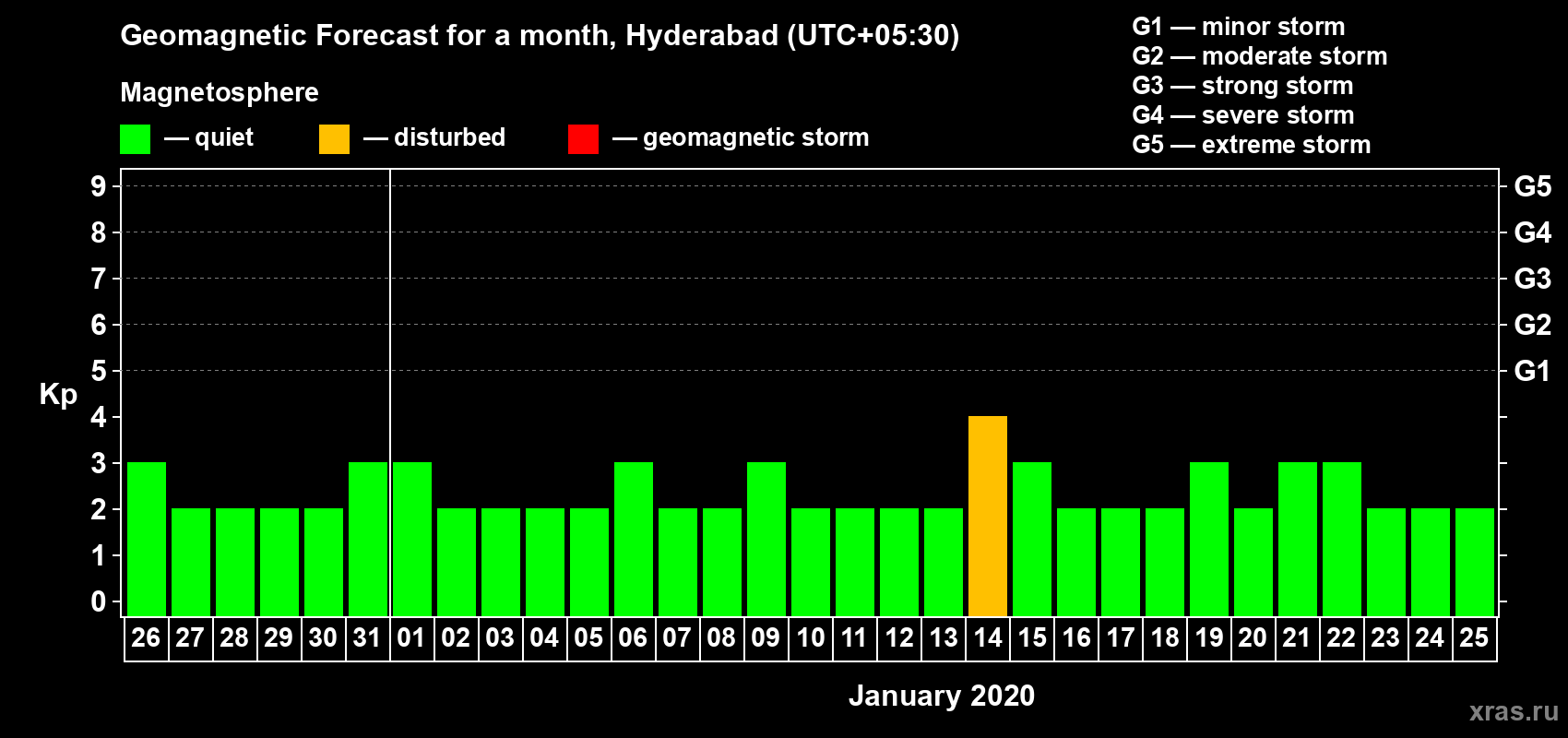Click the date label 18 on the axis
Screen dimensions: 1568x738
pyautogui.click(x=1165, y=638)
